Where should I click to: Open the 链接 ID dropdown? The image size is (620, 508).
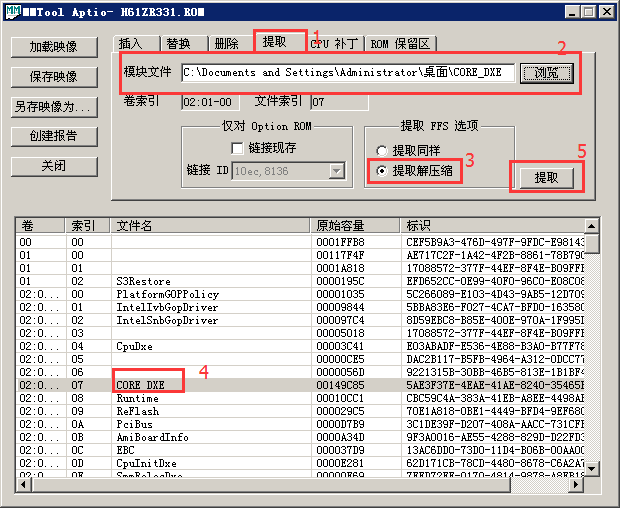click(x=336, y=171)
